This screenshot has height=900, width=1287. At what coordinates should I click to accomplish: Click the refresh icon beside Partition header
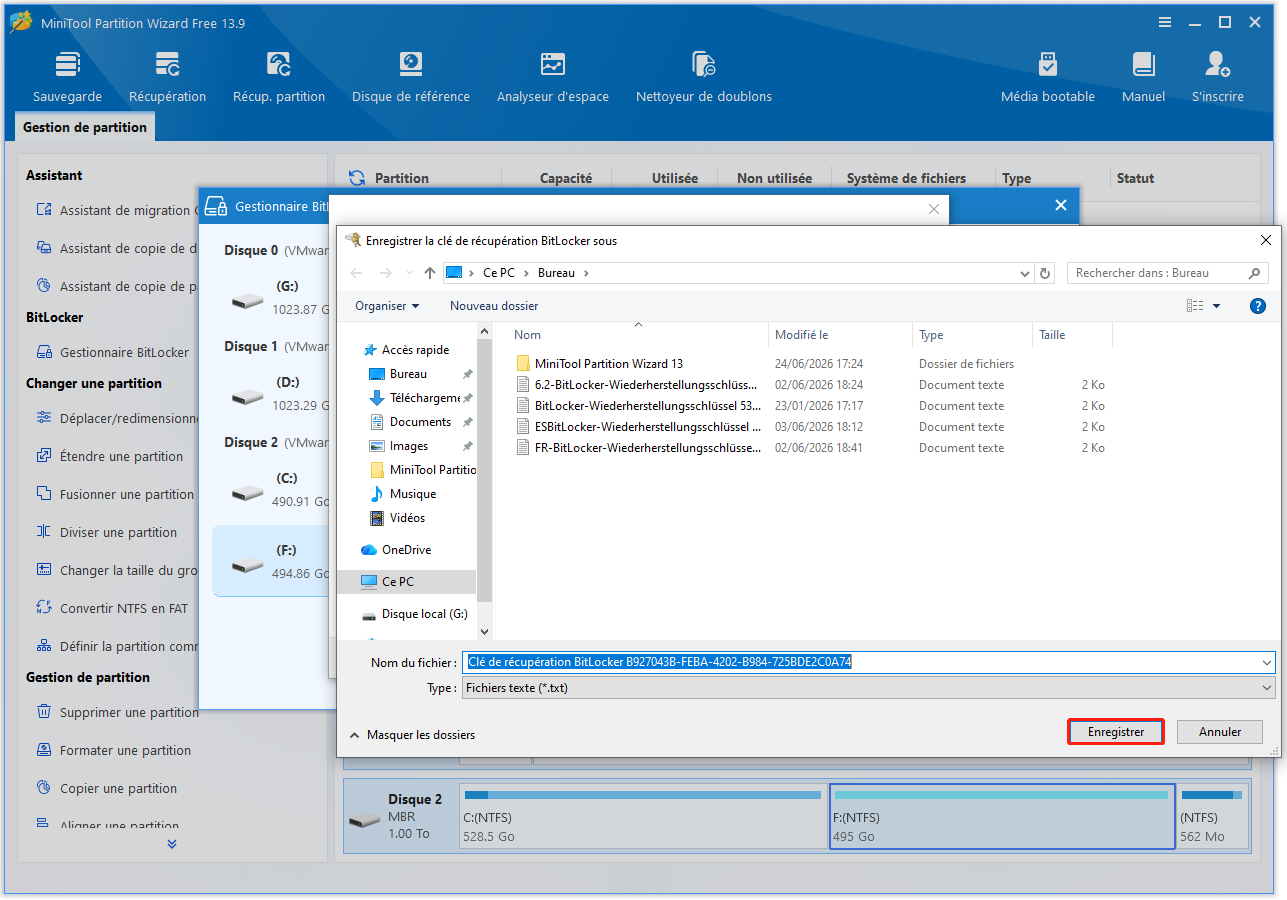(356, 178)
